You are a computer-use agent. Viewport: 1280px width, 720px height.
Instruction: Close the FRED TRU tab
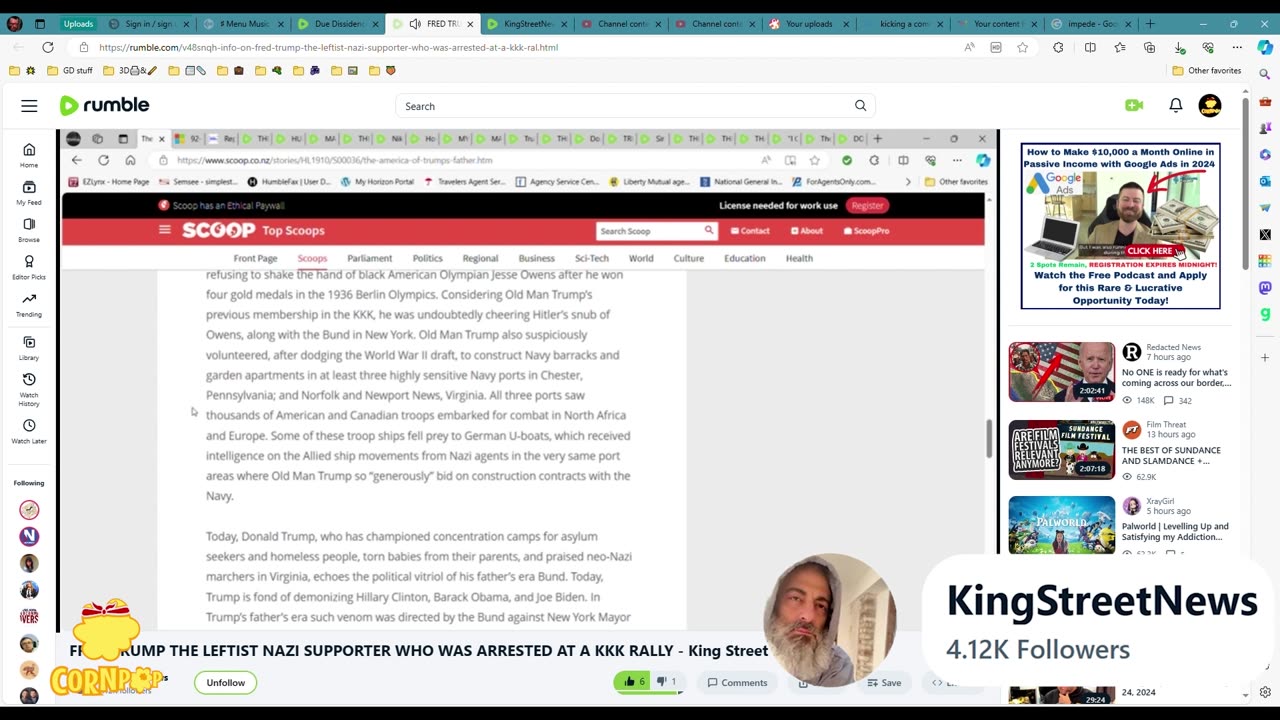point(471,23)
